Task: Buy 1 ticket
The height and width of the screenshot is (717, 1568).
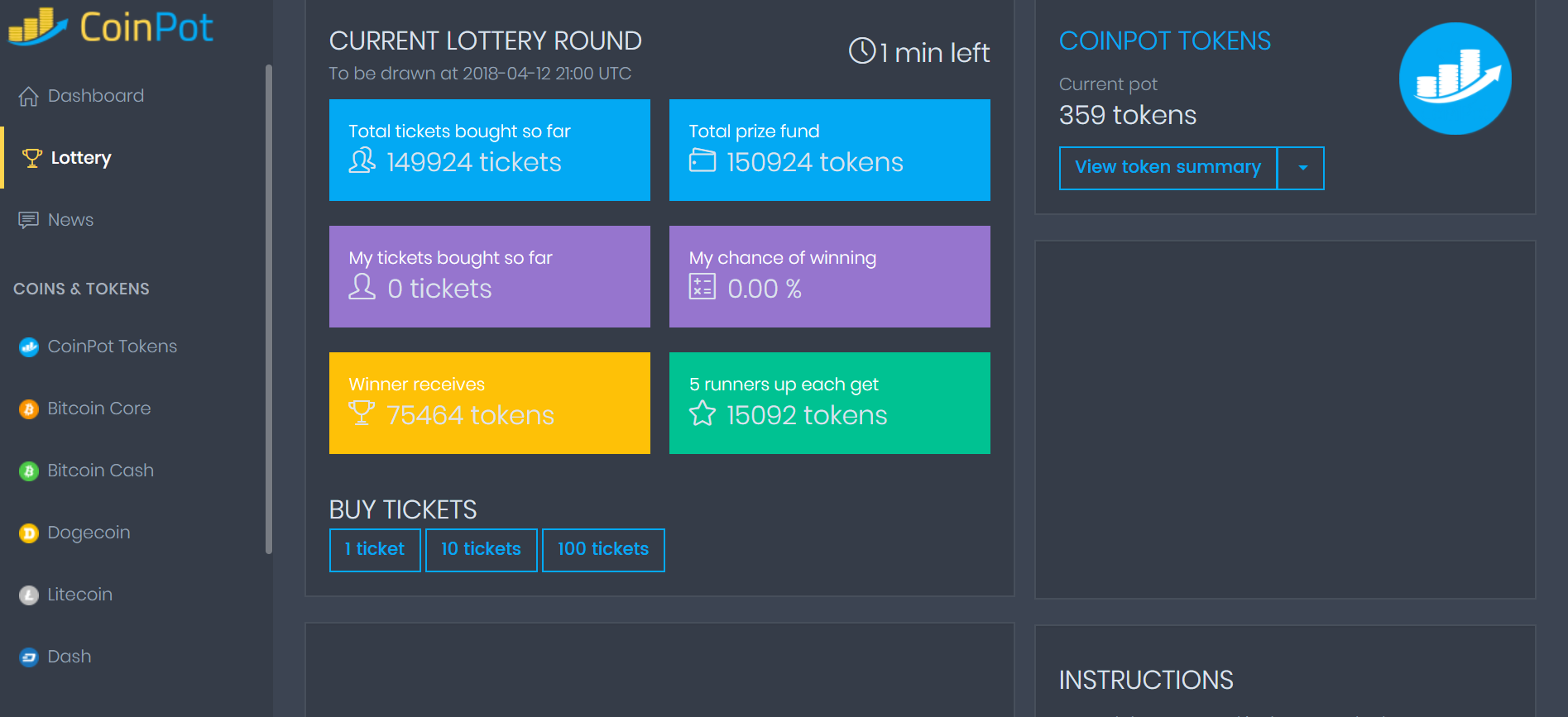Action: tap(375, 550)
